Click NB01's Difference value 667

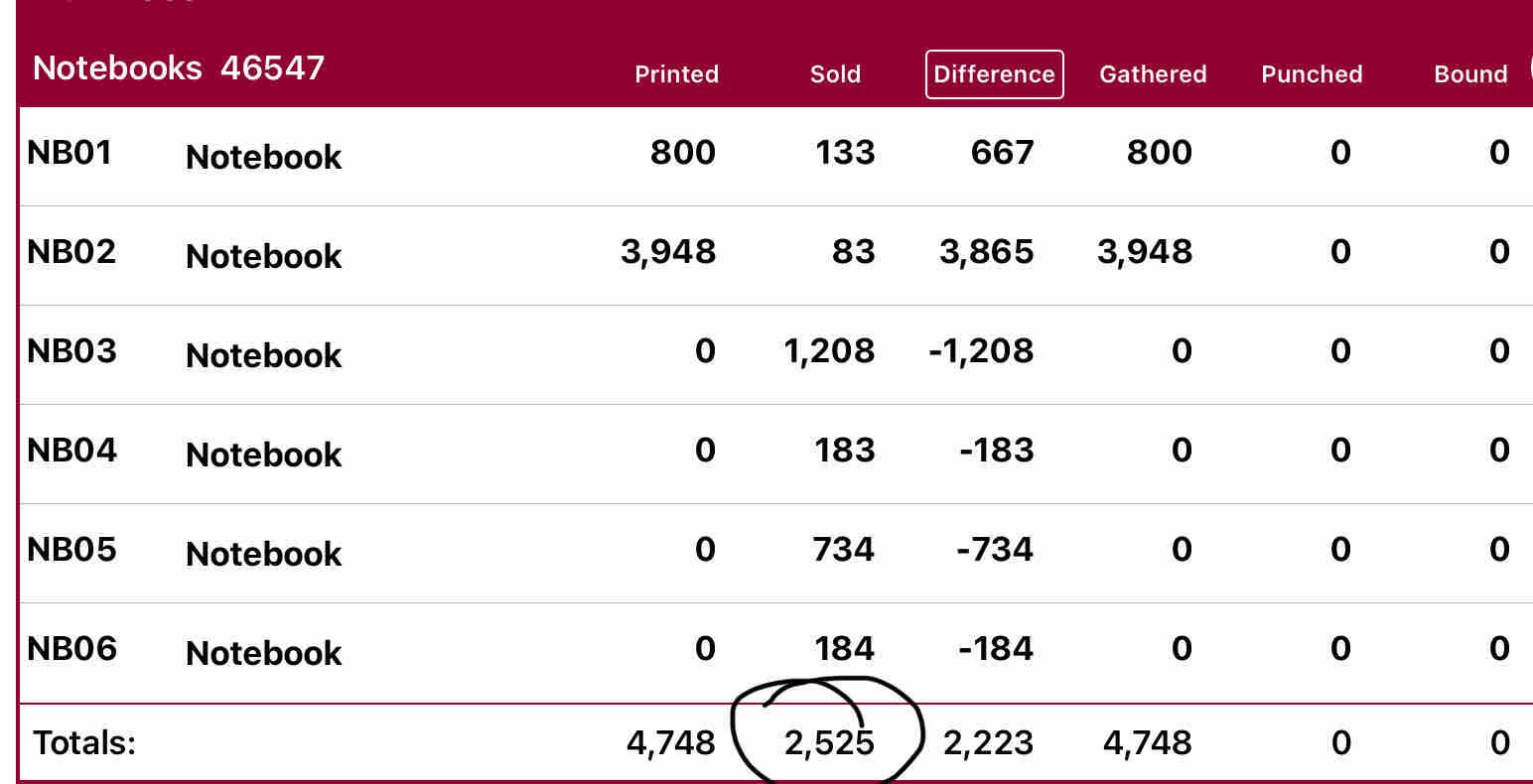1002,153
